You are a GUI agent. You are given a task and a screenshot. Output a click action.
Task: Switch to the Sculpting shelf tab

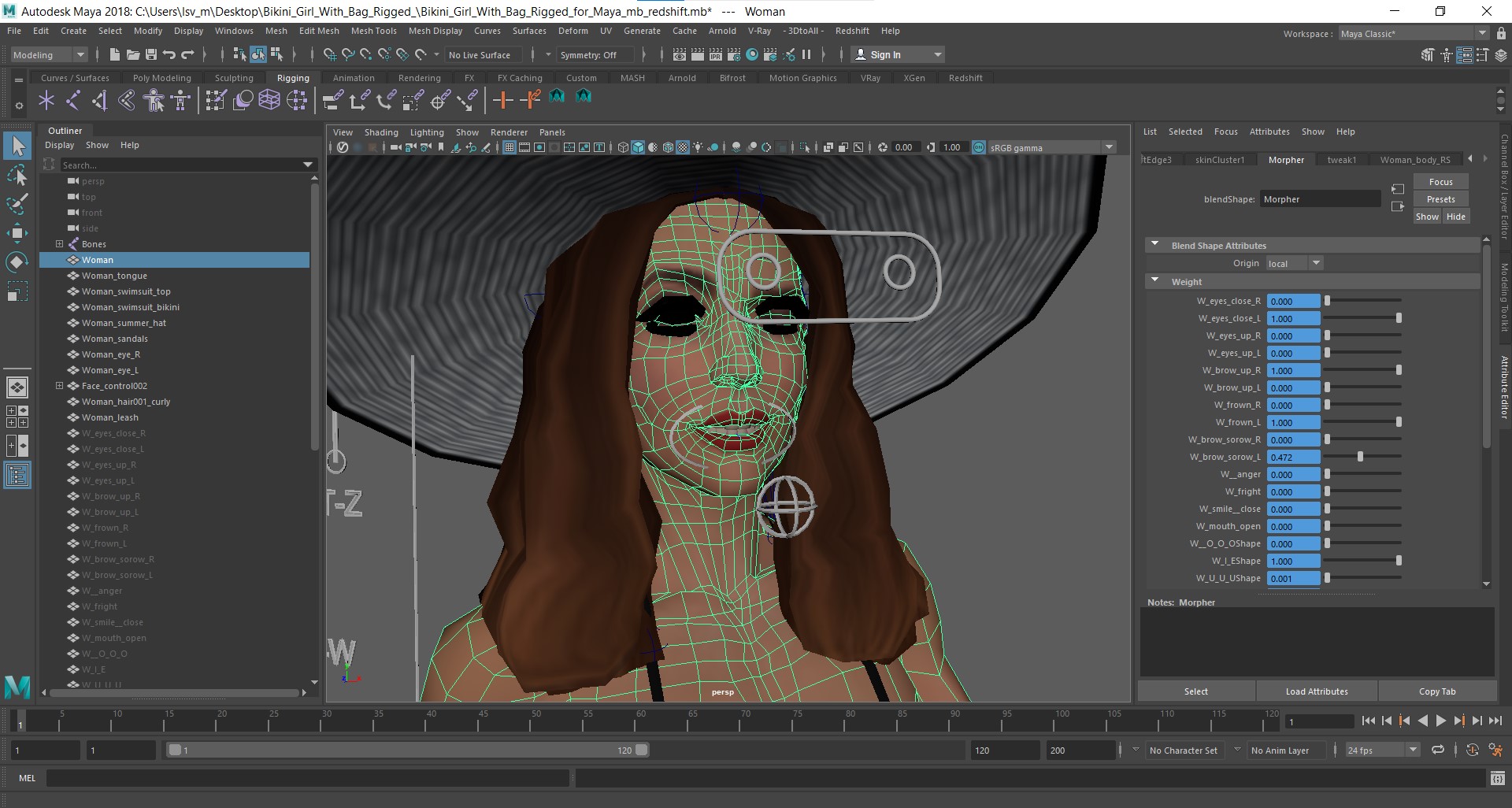[x=234, y=78]
